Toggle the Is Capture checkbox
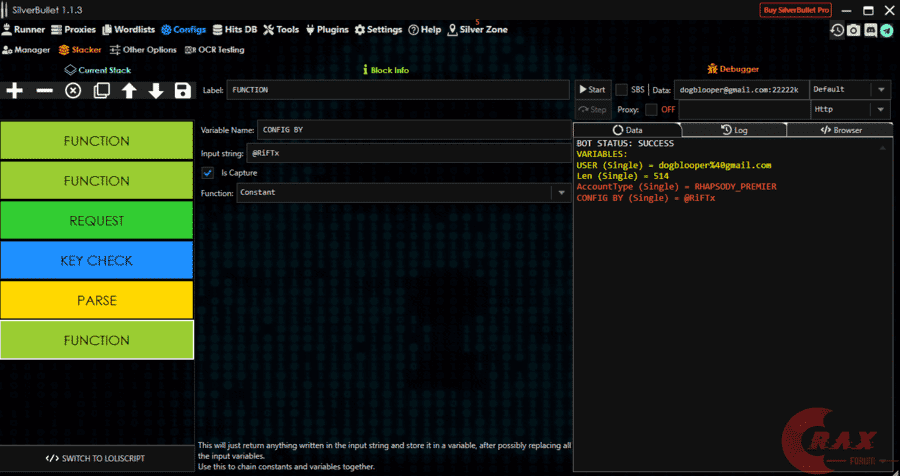The height and width of the screenshot is (476, 900). coord(208,173)
